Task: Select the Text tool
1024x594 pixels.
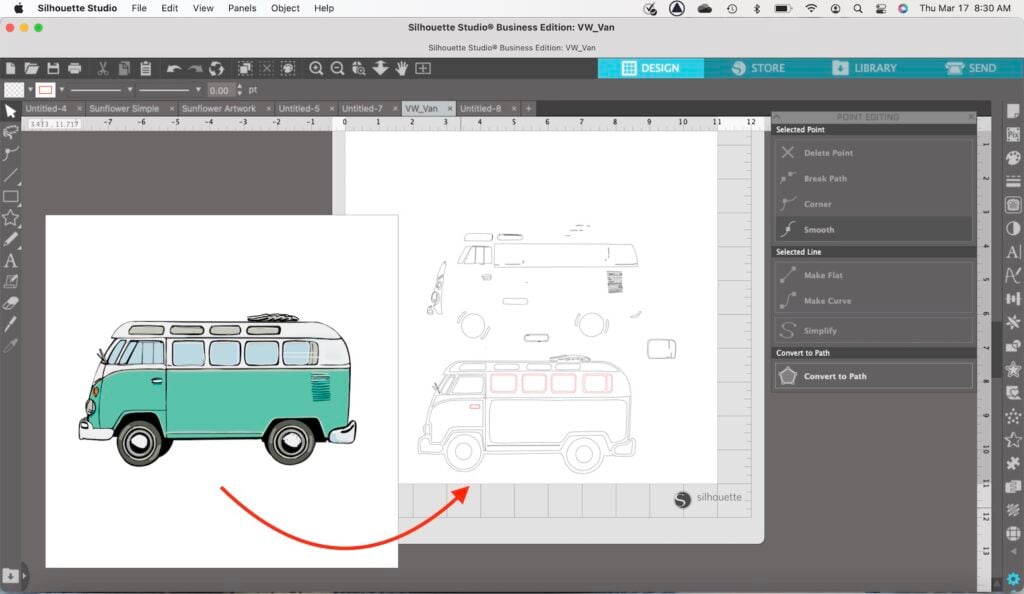Action: tap(10, 260)
